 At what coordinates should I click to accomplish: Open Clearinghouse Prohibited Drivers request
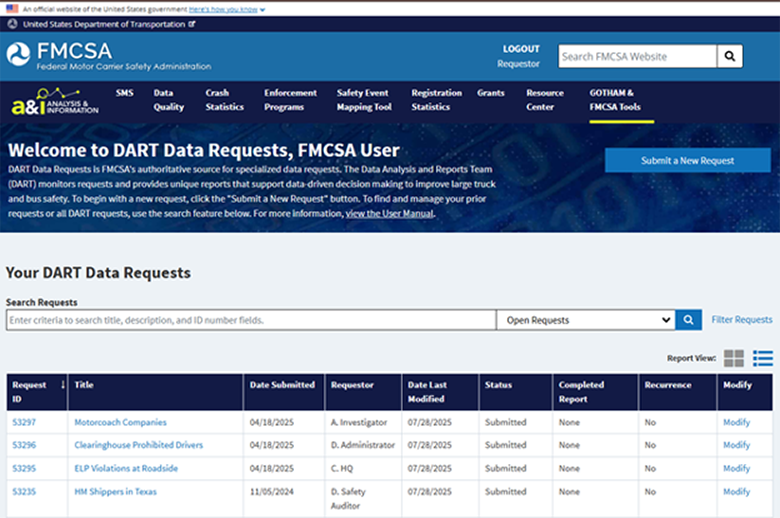(x=139, y=445)
